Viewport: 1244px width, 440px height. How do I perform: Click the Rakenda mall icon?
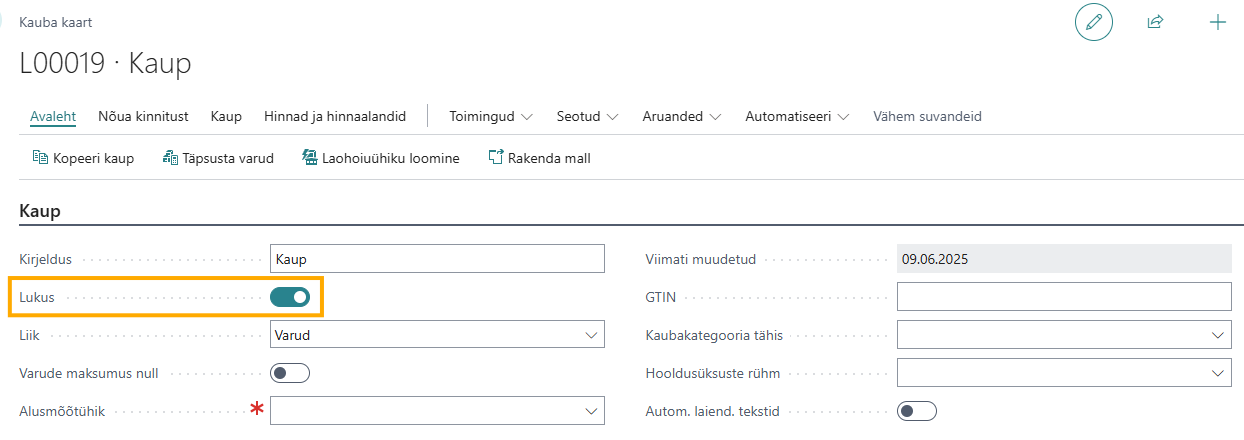click(x=495, y=158)
